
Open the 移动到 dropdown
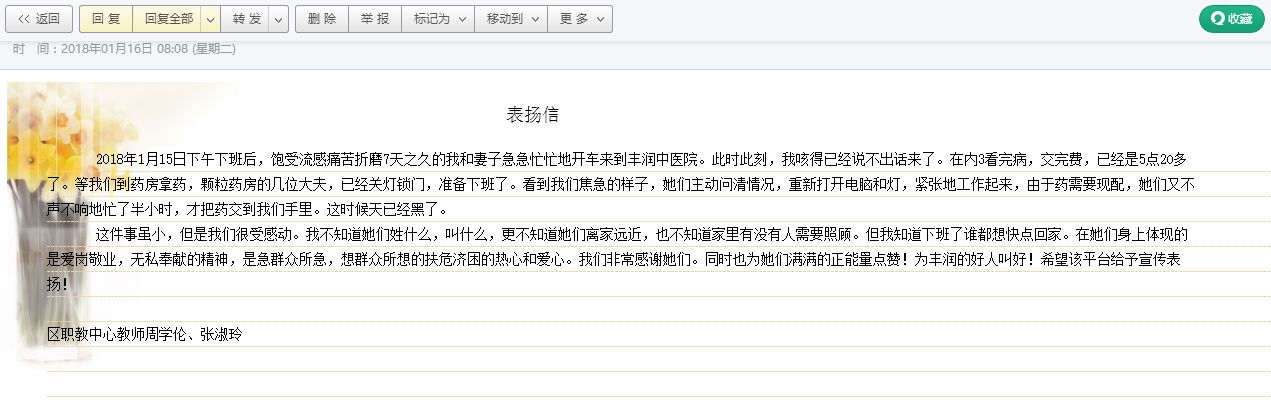click(511, 19)
